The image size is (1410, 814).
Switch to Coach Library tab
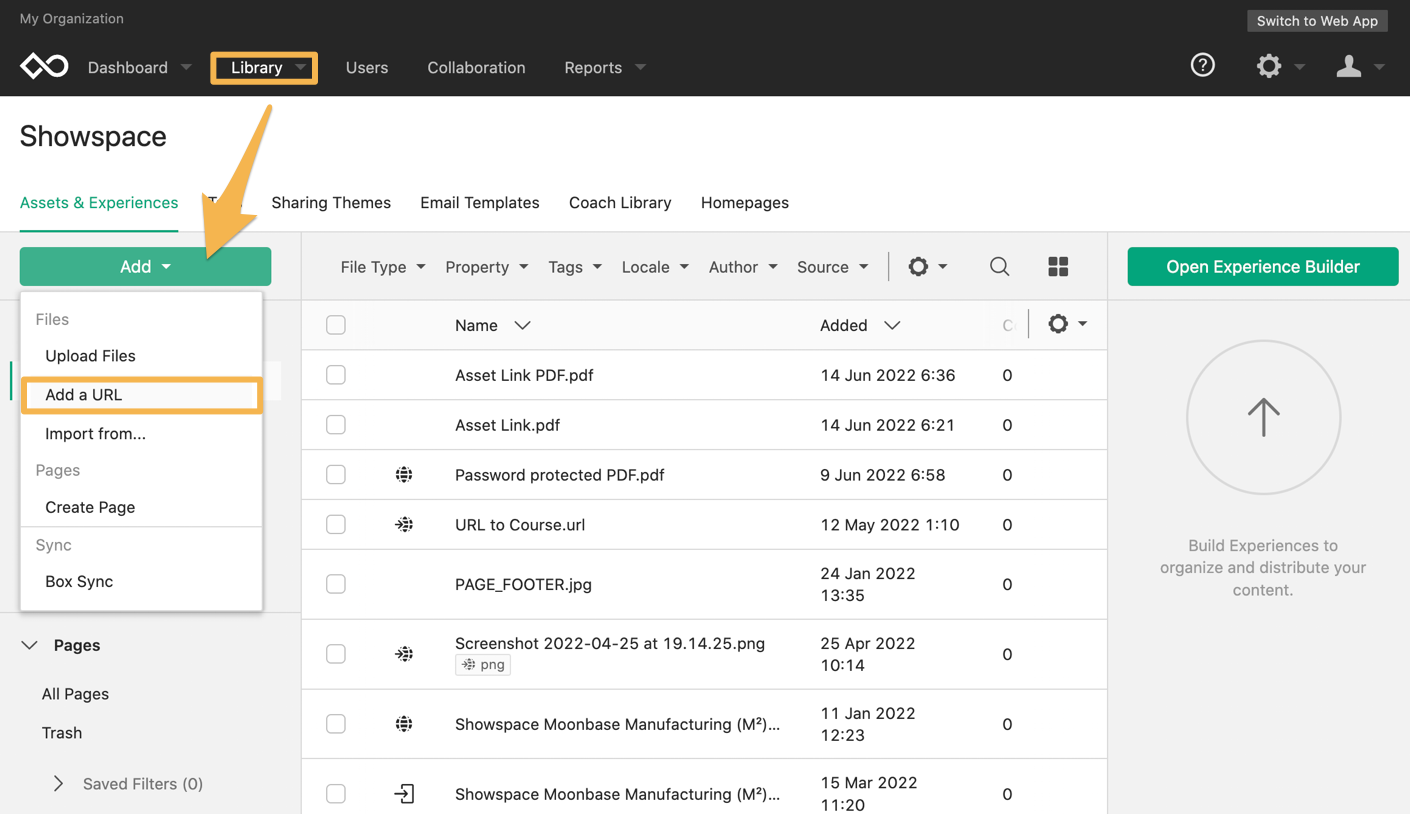pyautogui.click(x=620, y=202)
